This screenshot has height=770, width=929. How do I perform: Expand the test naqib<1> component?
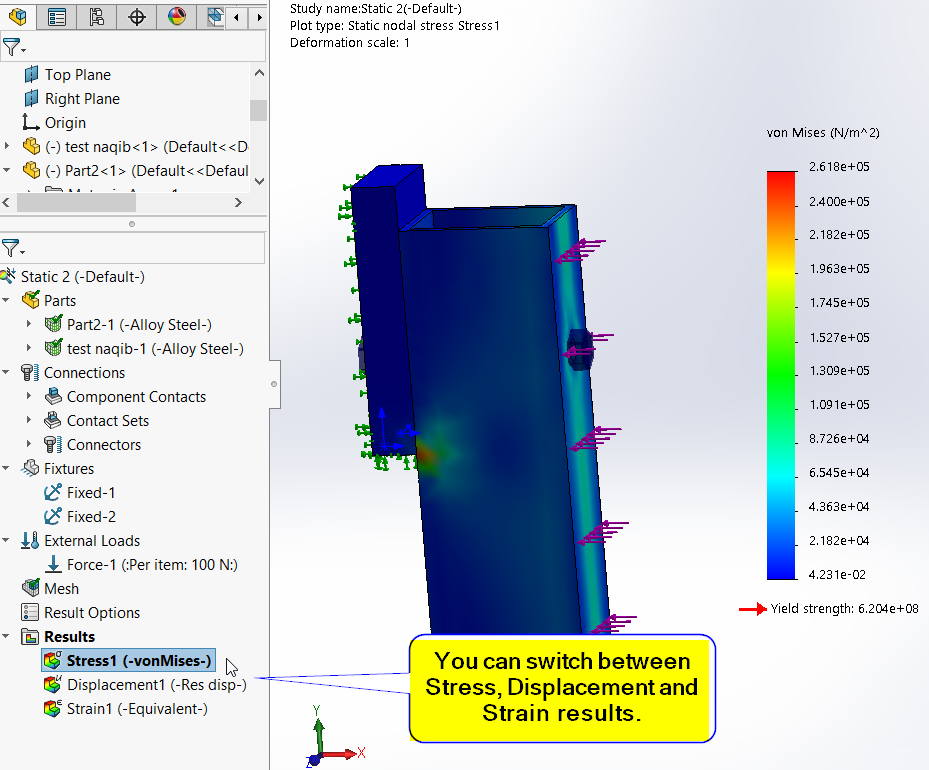tap(7, 146)
